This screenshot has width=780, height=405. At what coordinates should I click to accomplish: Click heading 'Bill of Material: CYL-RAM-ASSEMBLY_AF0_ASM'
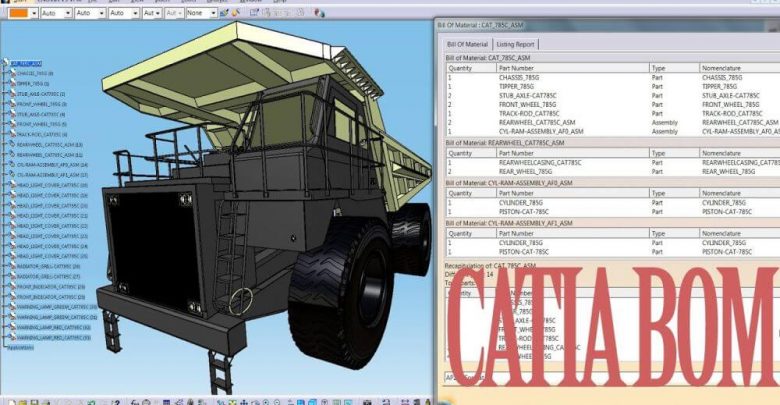(x=509, y=183)
